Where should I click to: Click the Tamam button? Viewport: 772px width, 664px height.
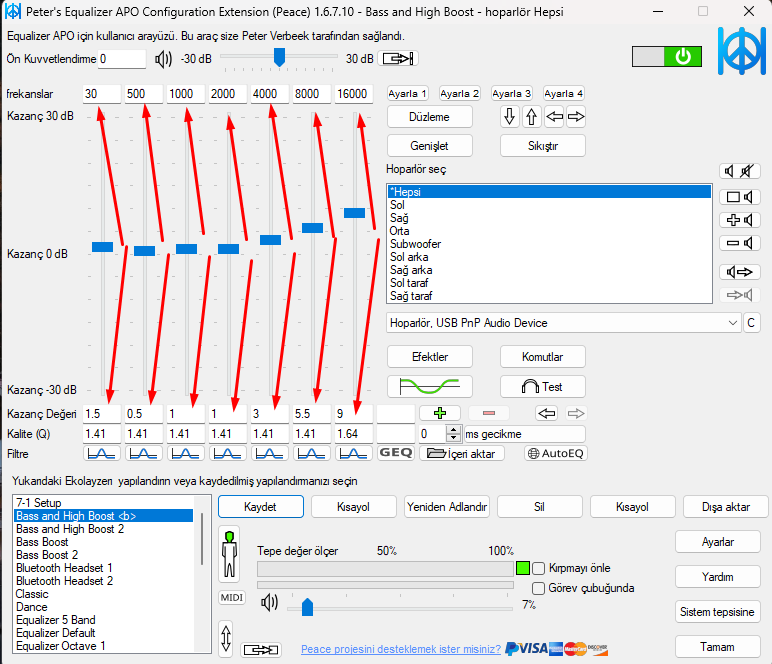pyautogui.click(x=718, y=646)
